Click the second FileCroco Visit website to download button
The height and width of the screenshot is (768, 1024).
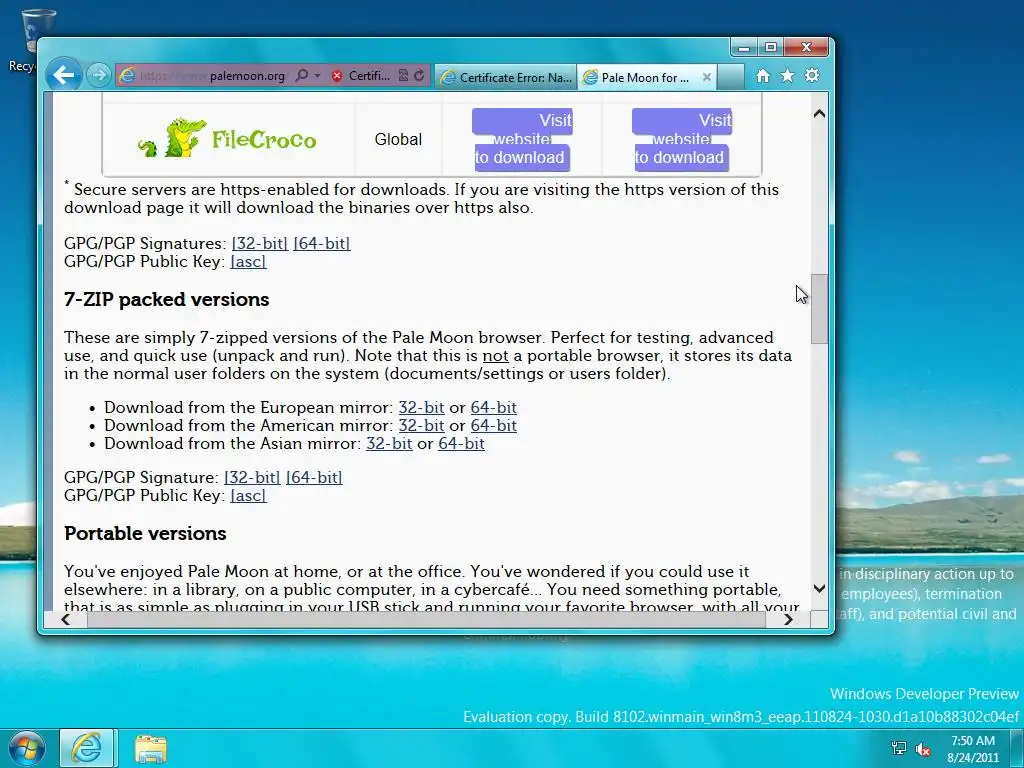point(681,139)
